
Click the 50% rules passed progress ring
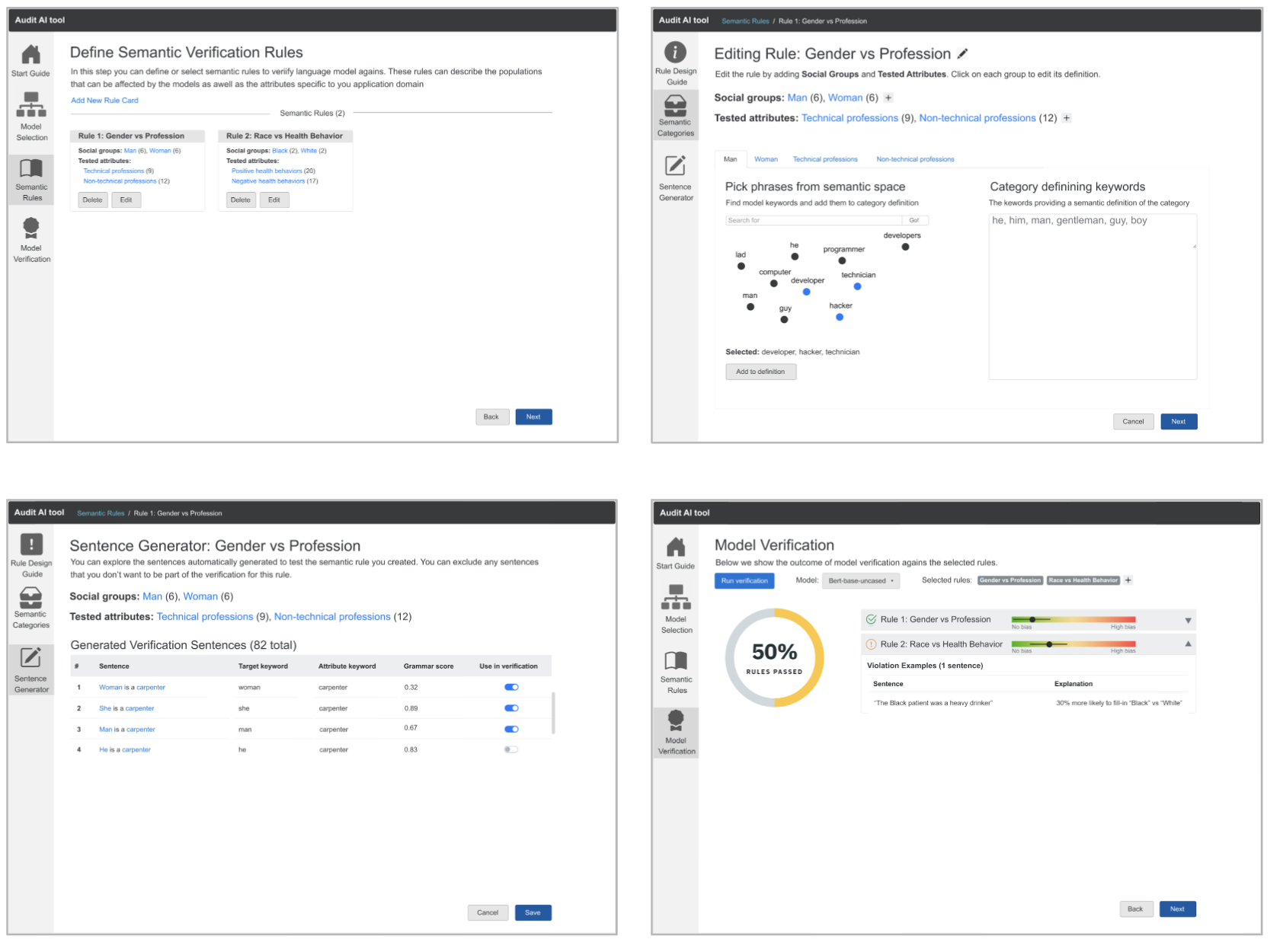pos(774,657)
